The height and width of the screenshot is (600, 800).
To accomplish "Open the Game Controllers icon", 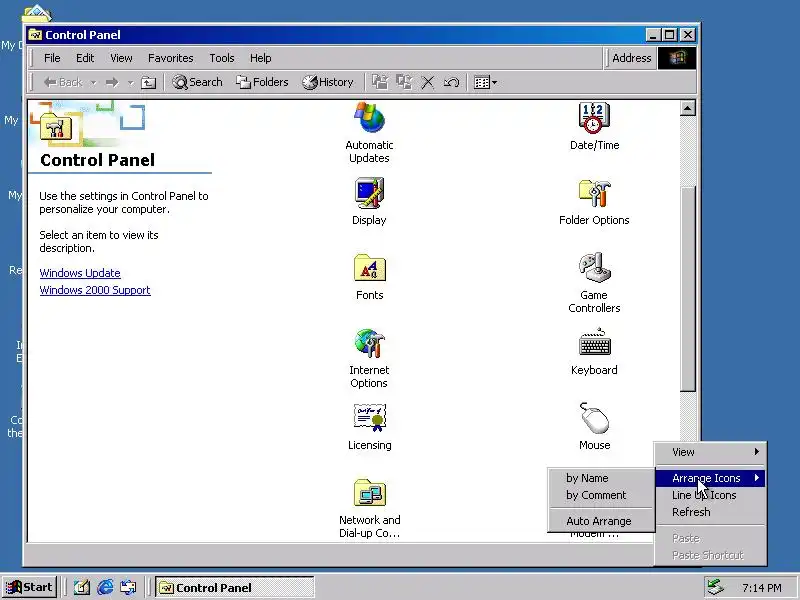I will pos(594,283).
